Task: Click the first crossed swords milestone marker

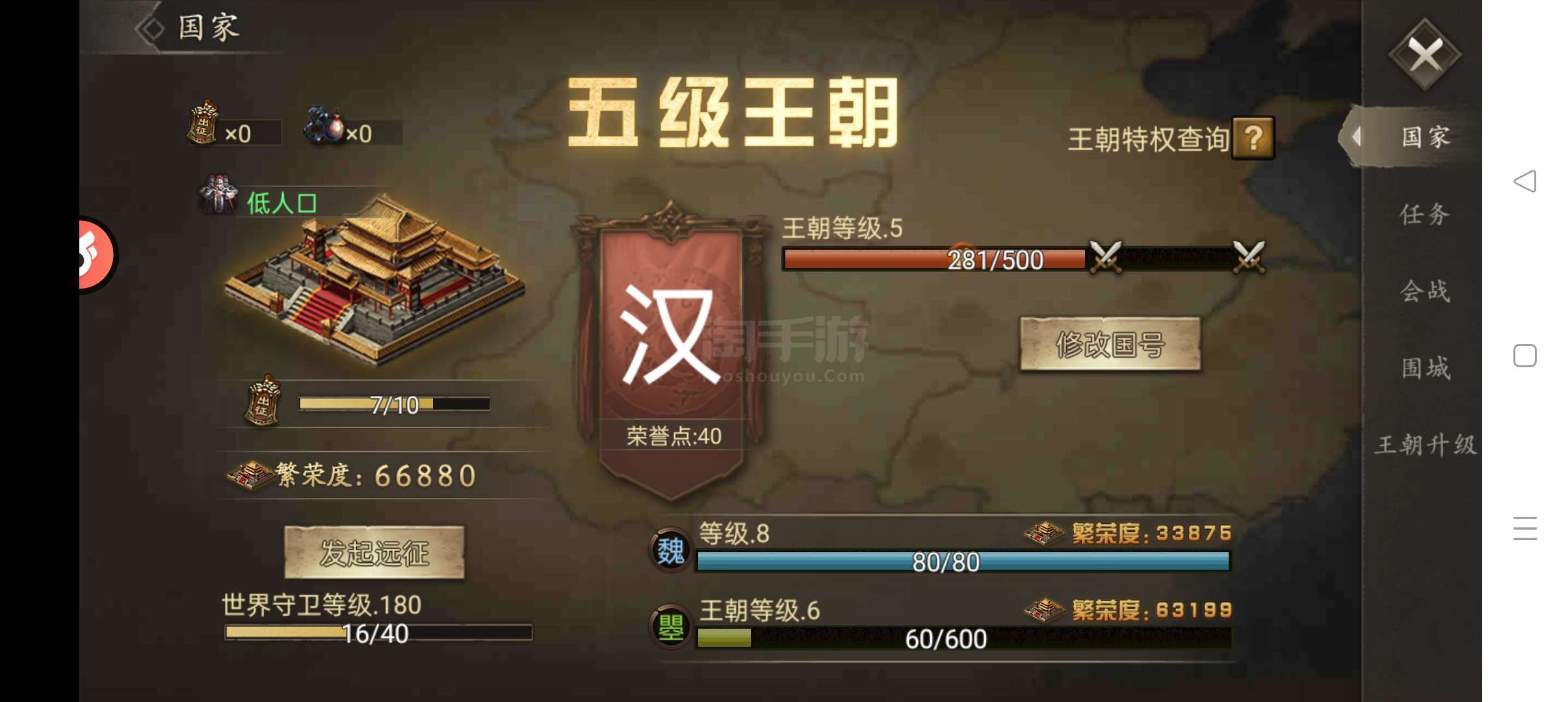Action: 1105,257
